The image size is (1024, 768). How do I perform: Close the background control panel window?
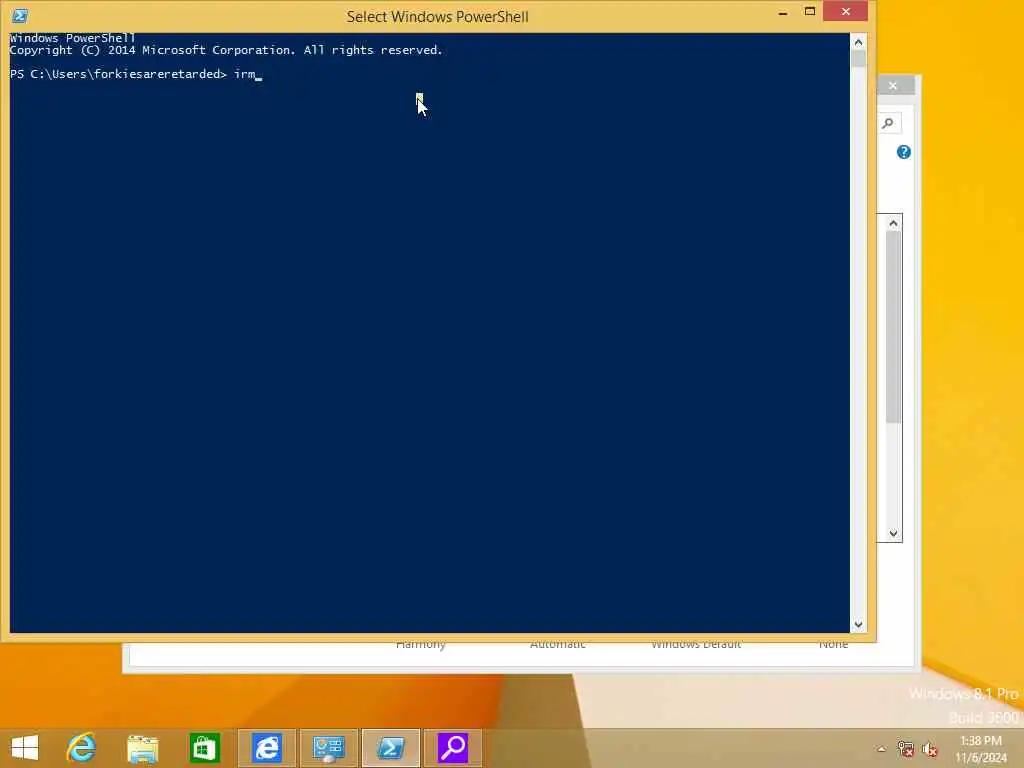[893, 86]
